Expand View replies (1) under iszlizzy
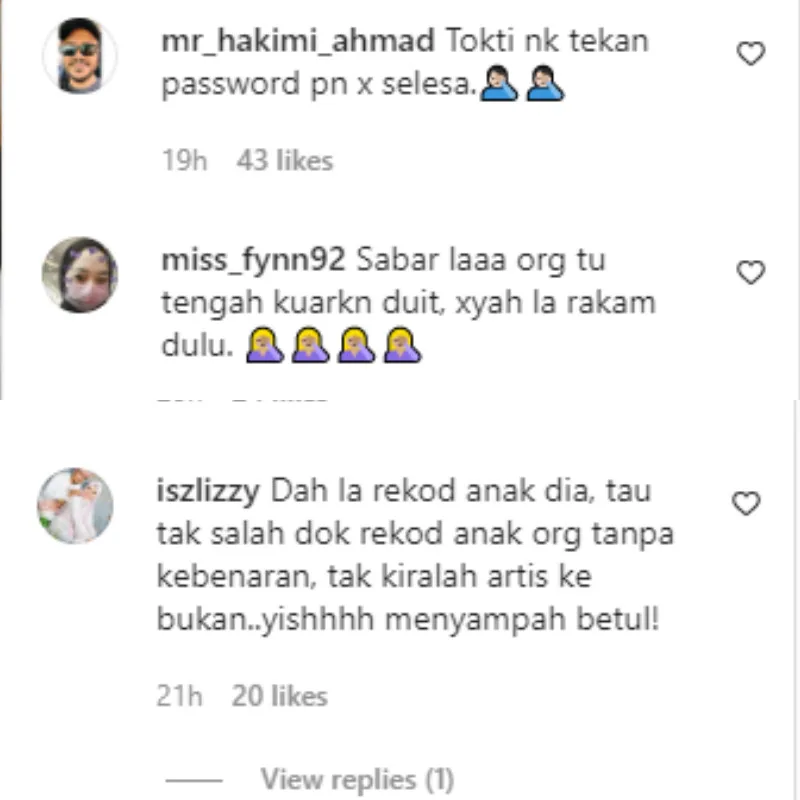 tap(357, 780)
